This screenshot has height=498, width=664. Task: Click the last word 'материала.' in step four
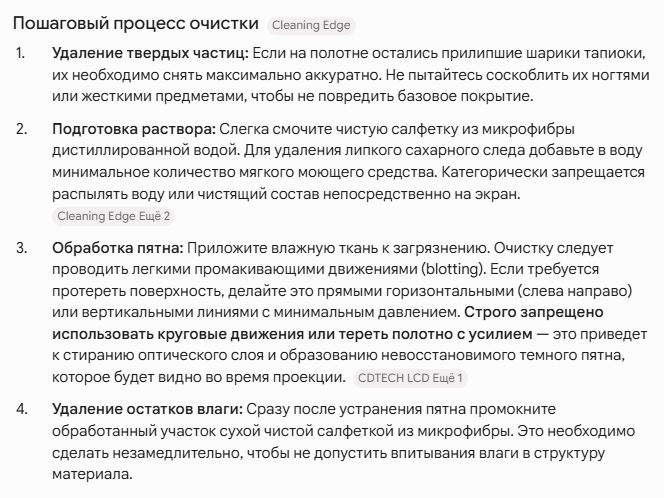click(x=92, y=474)
